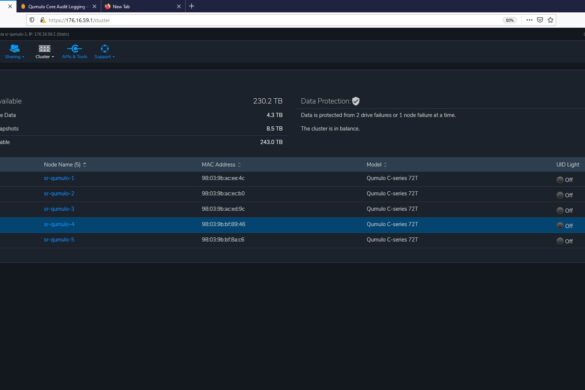Image resolution: width=585 pixels, height=390 pixels.
Task: Select MAC address 98:03:9b:ac:ec:b0
Action: click(x=223, y=194)
